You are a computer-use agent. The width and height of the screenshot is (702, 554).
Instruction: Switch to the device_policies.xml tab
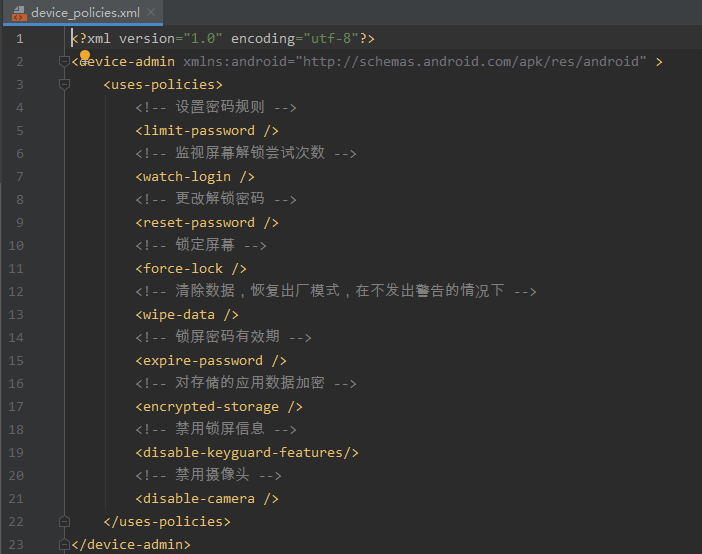[85, 13]
